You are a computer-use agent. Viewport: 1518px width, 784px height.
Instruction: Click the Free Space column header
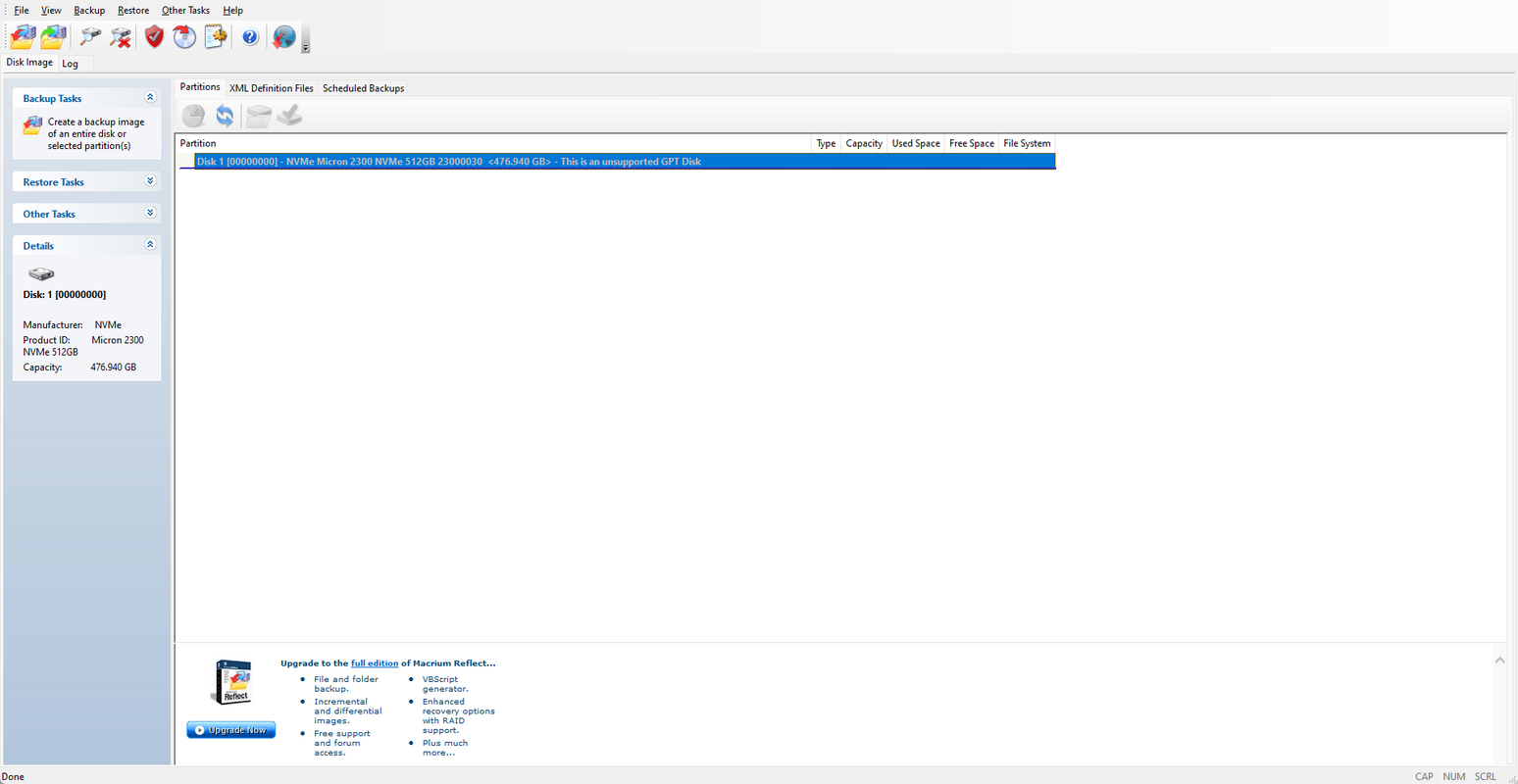click(x=972, y=143)
